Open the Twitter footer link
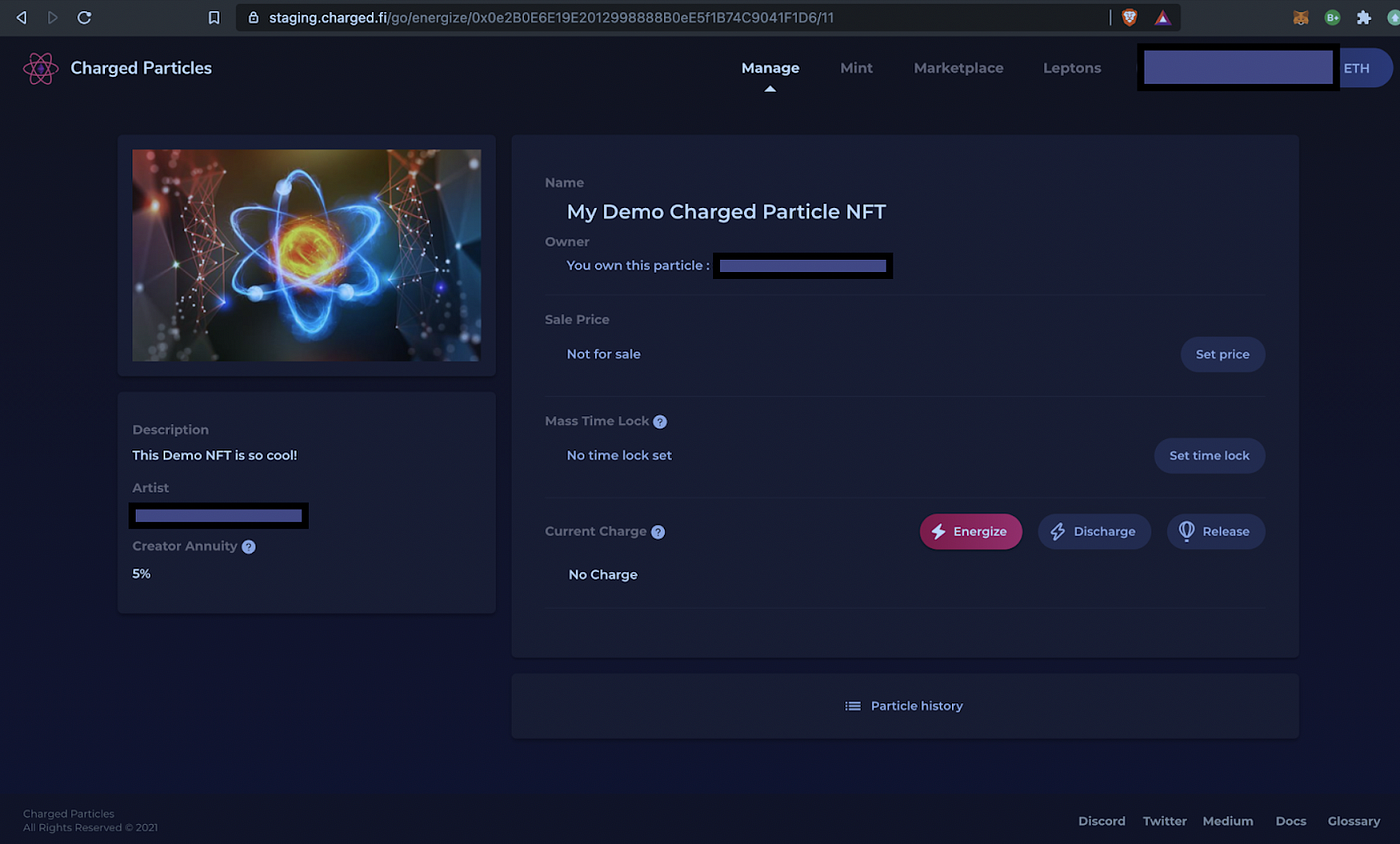The height and width of the screenshot is (844, 1400). 1165,821
